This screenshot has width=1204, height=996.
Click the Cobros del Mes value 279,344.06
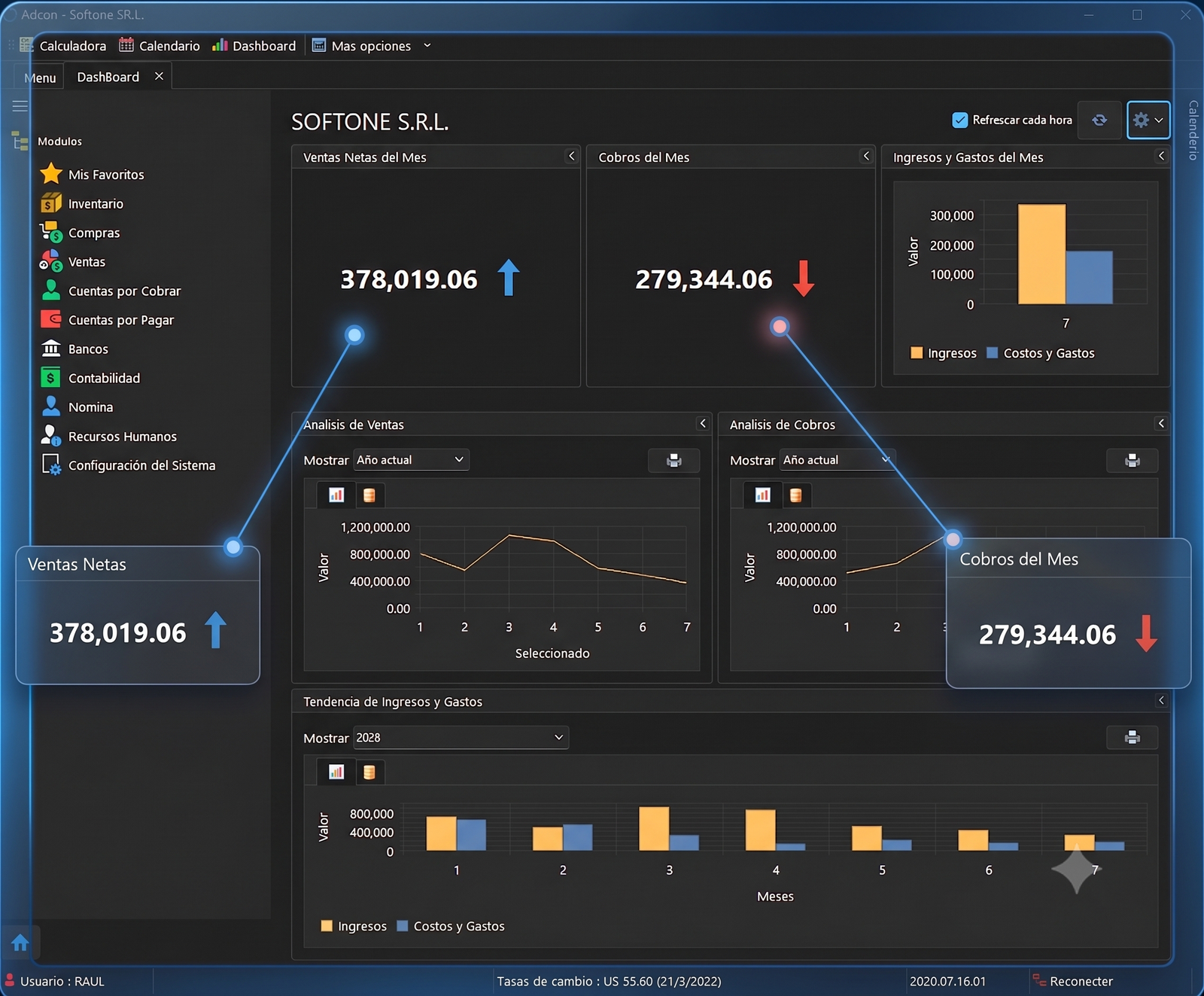pyautogui.click(x=704, y=279)
